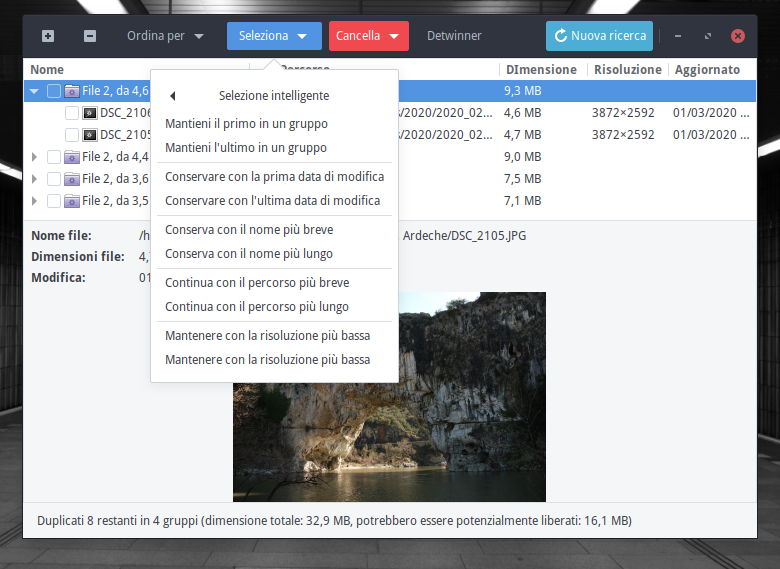Click the rock arch preview image

pos(389,396)
